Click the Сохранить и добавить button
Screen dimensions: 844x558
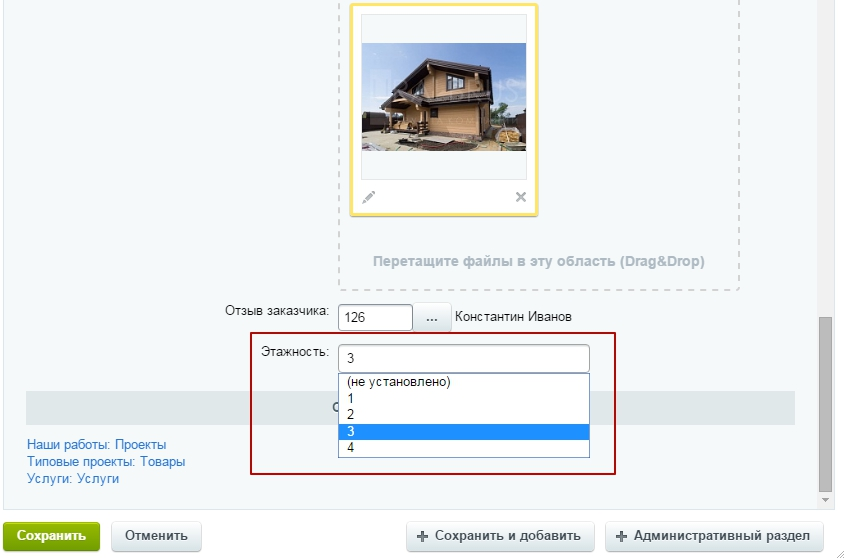pos(500,536)
